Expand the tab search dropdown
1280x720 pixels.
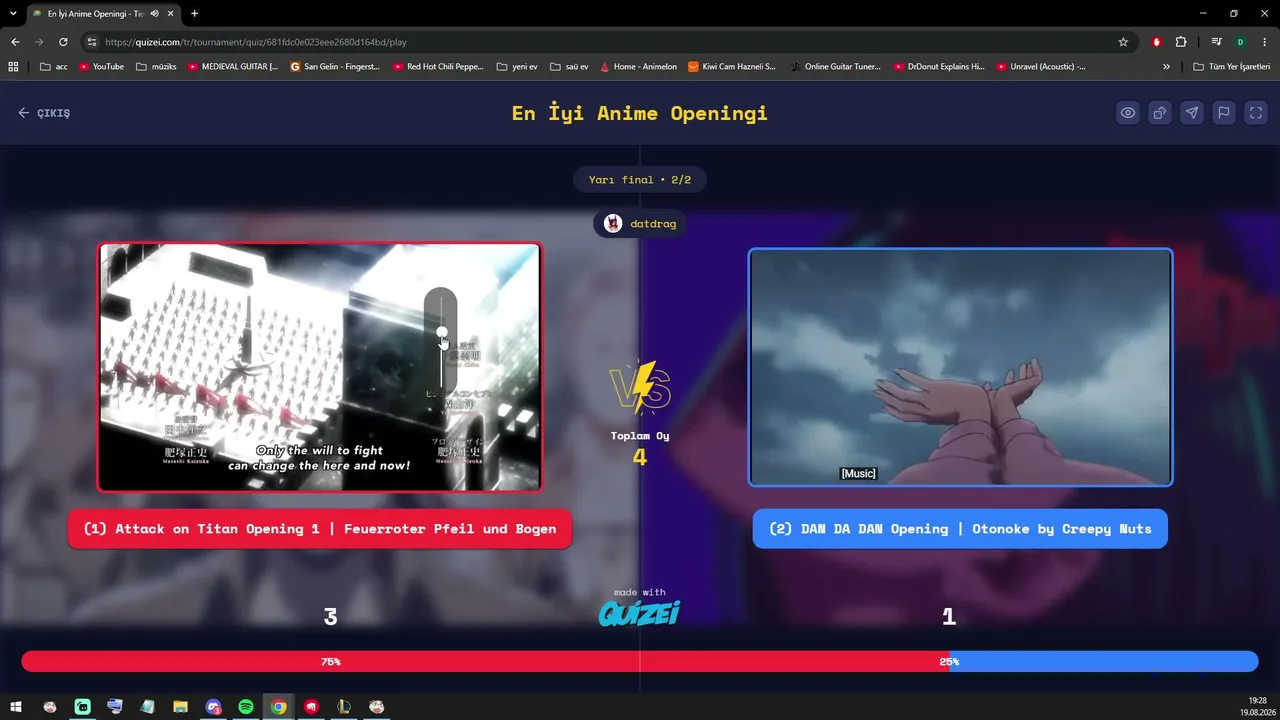point(13,14)
